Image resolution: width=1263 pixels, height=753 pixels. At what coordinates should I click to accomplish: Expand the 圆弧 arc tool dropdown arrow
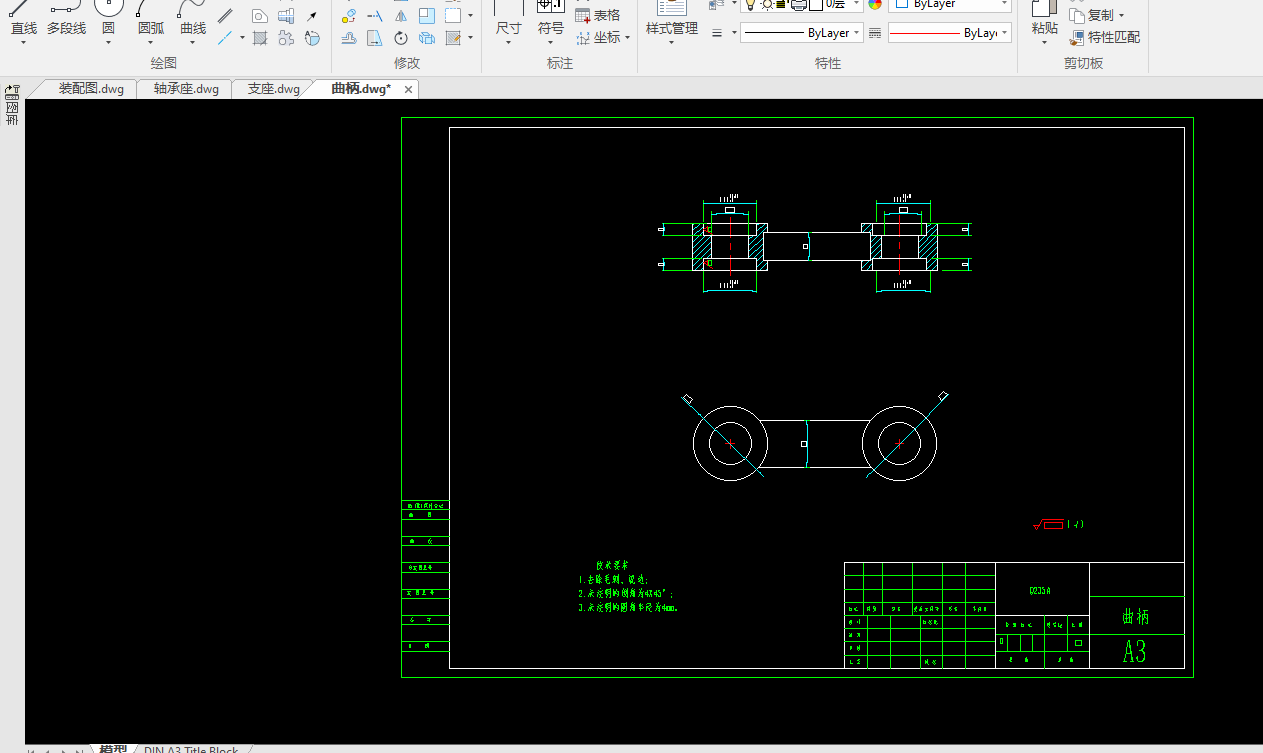click(150, 43)
